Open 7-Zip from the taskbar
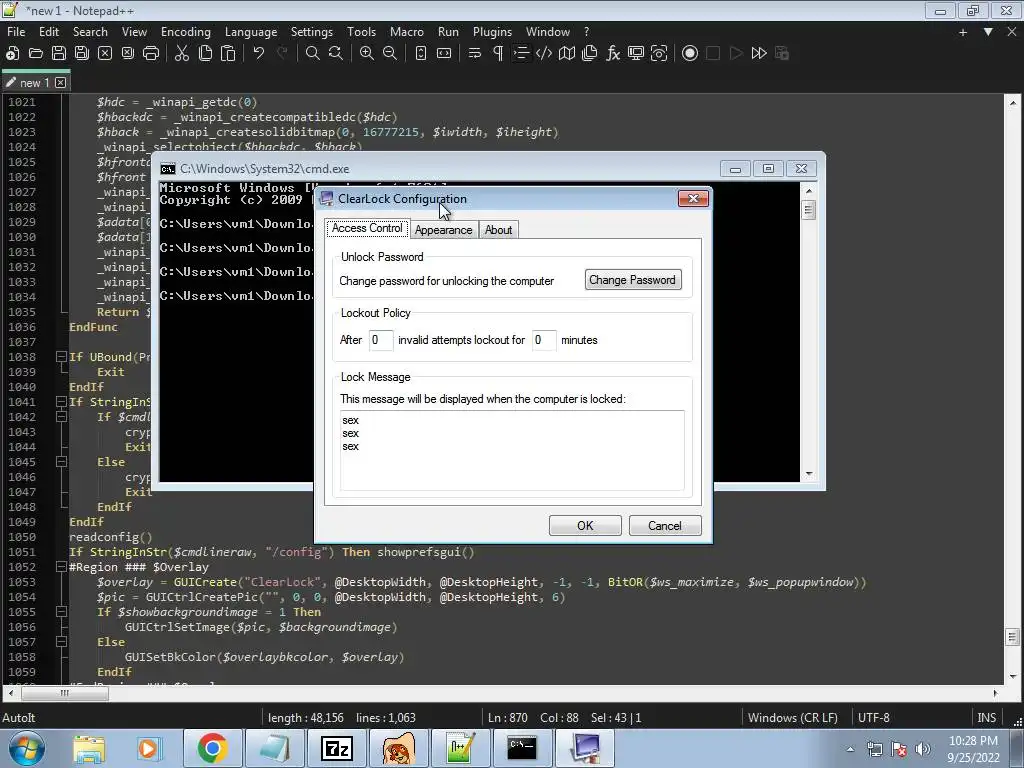The height and width of the screenshot is (768, 1024). pos(337,748)
